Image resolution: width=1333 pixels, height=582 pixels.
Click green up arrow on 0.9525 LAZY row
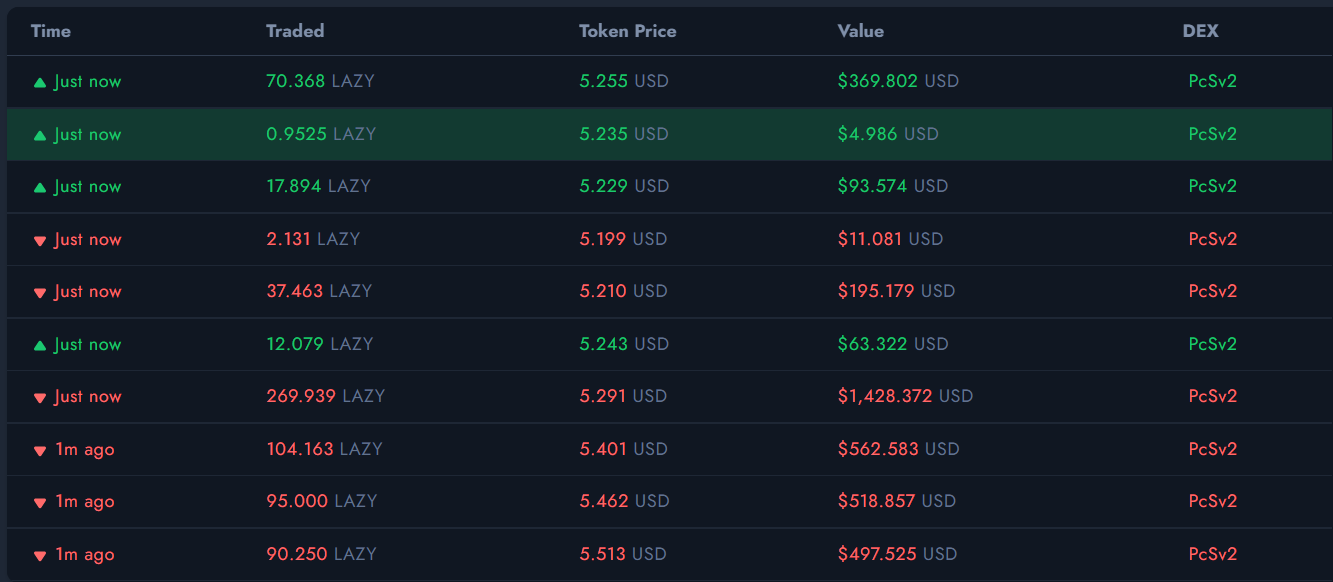(40, 135)
